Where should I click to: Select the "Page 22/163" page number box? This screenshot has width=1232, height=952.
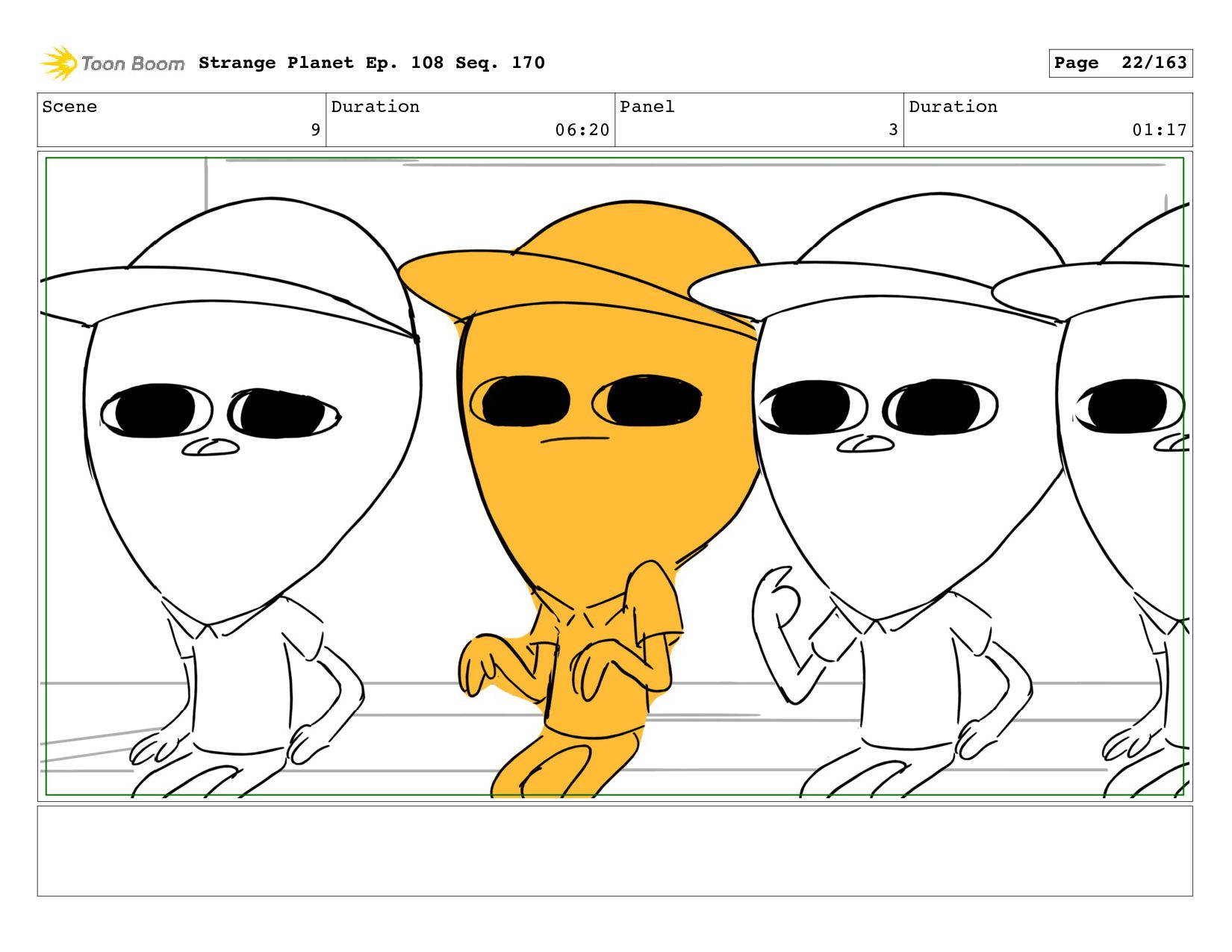pyautogui.click(x=1120, y=63)
